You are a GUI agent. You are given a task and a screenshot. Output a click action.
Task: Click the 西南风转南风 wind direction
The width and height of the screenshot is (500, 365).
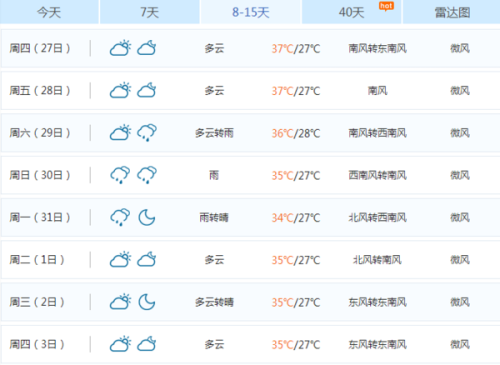[378, 175]
